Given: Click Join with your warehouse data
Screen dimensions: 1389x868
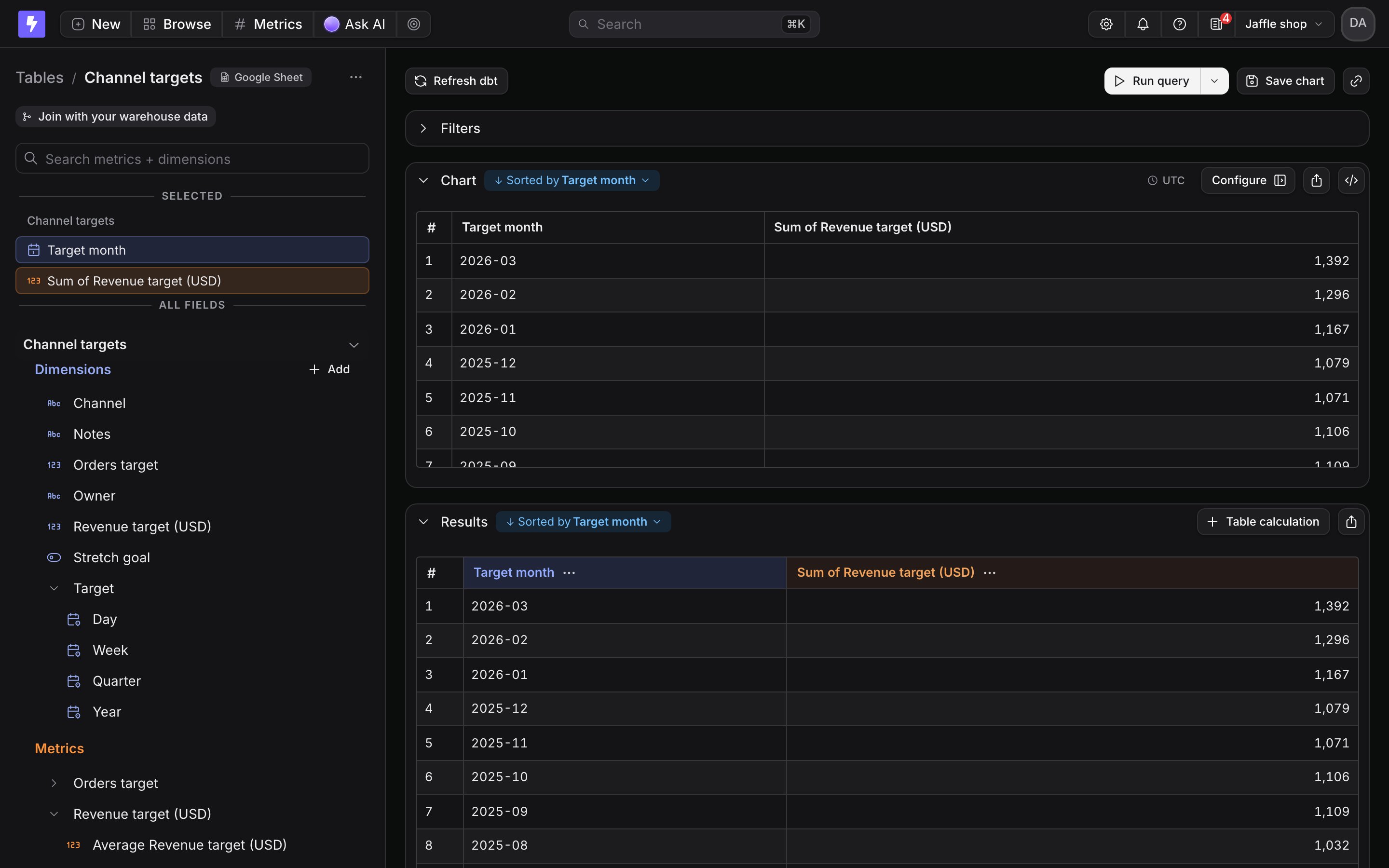Looking at the screenshot, I should coord(115,117).
